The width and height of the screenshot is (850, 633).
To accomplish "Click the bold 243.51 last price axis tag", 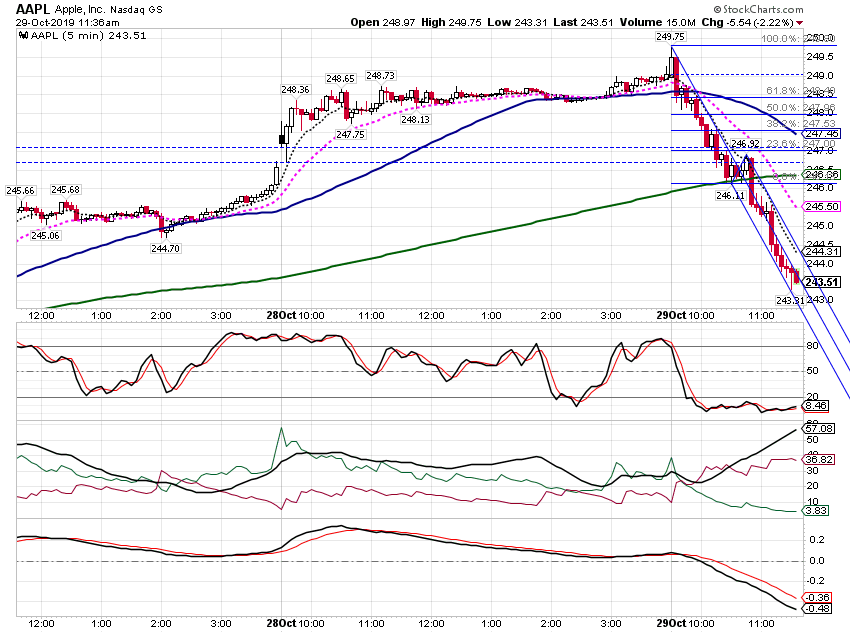I will (x=821, y=282).
